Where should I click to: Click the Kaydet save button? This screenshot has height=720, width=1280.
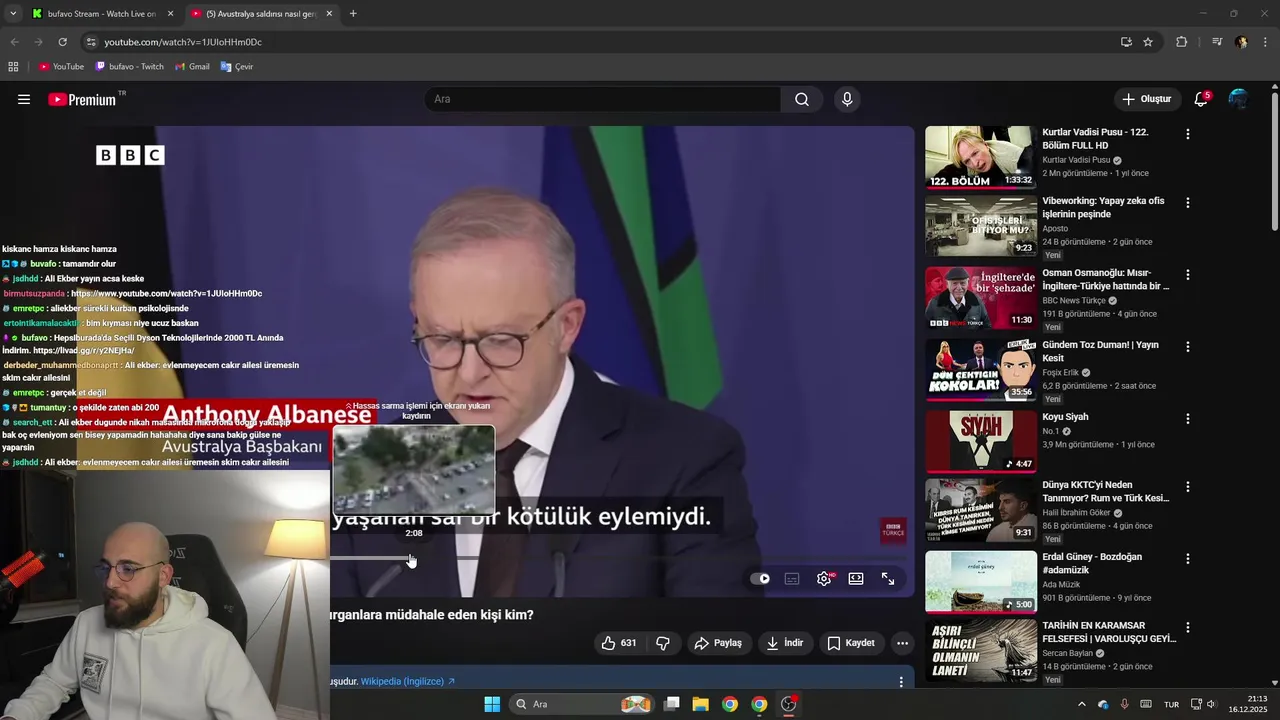851,643
